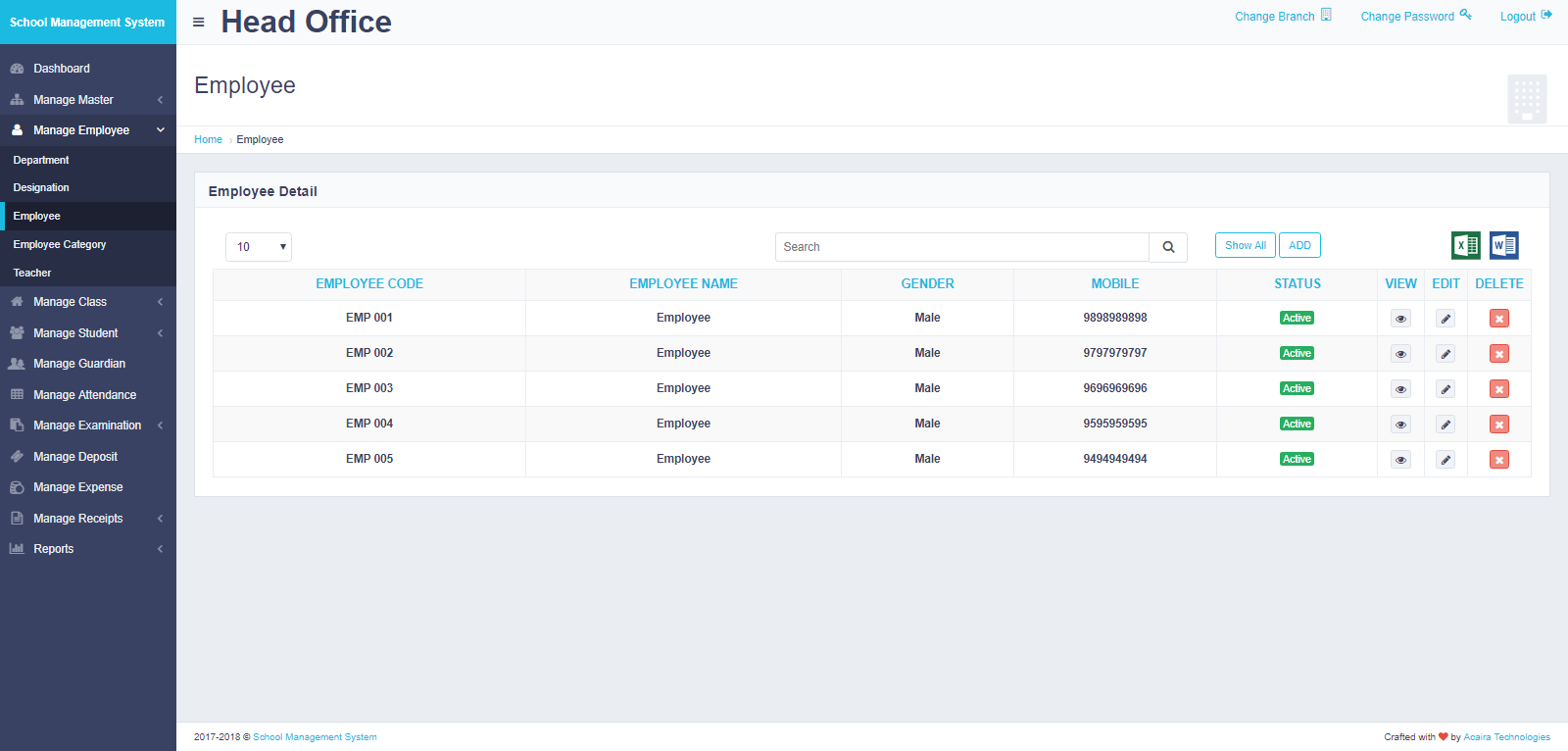
Task: Edit employee EMP 001 with pencil icon
Action: coord(1445,319)
